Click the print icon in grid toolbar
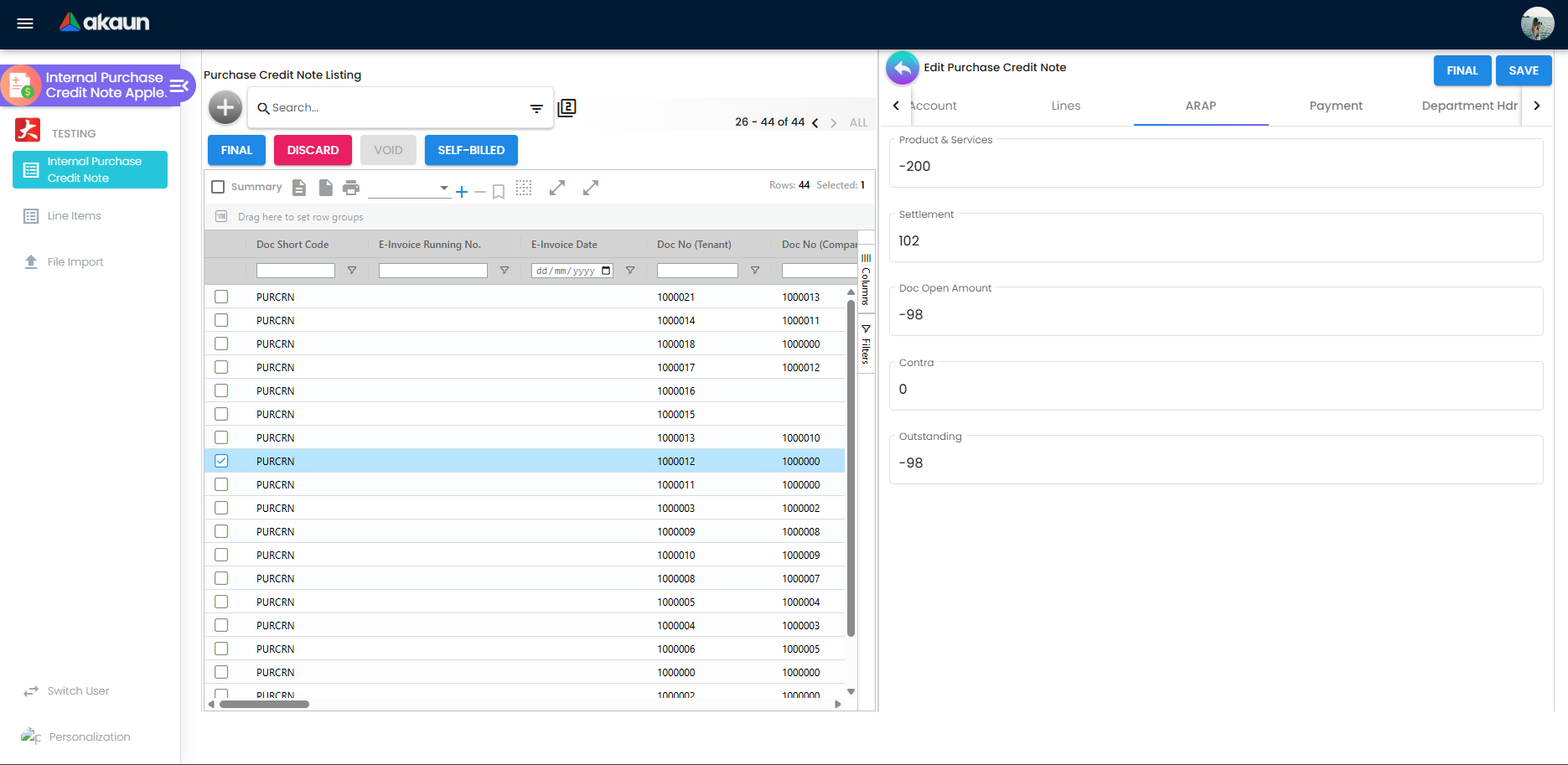Image resolution: width=1568 pixels, height=765 pixels. click(x=351, y=188)
